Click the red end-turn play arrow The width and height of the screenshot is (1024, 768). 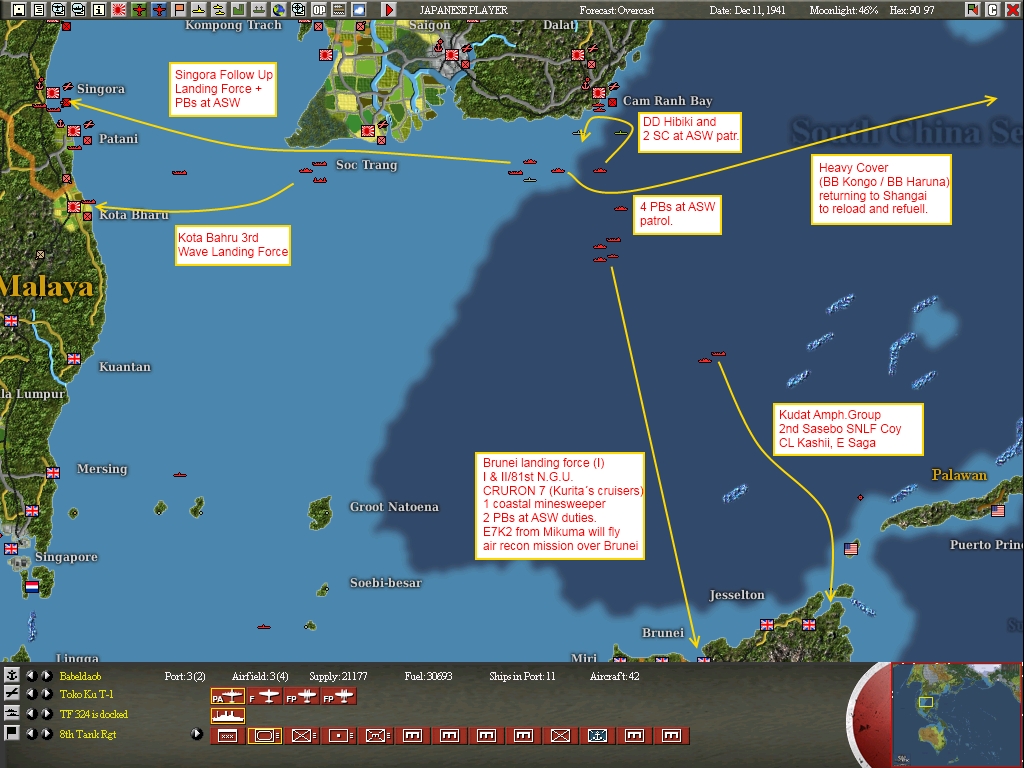389,9
